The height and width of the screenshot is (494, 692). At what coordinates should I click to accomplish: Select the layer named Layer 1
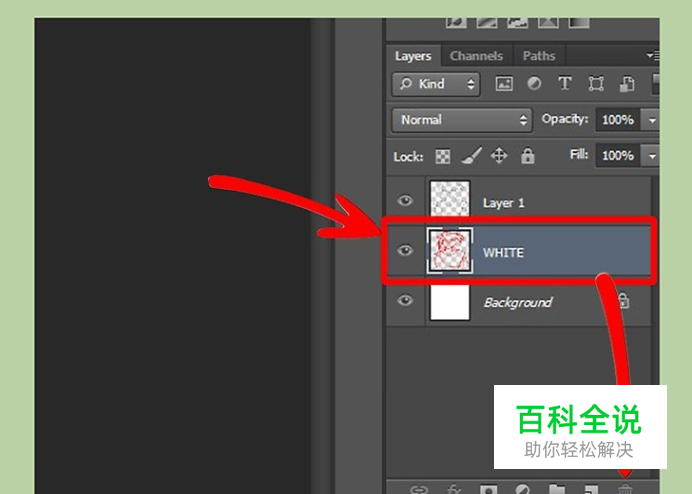[504, 203]
